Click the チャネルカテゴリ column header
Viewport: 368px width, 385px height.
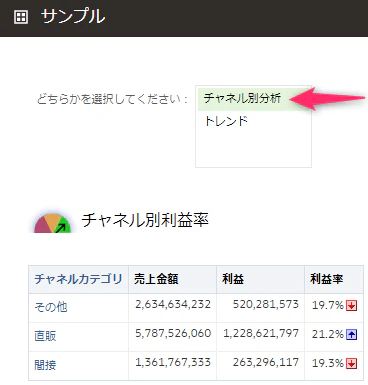[78, 279]
